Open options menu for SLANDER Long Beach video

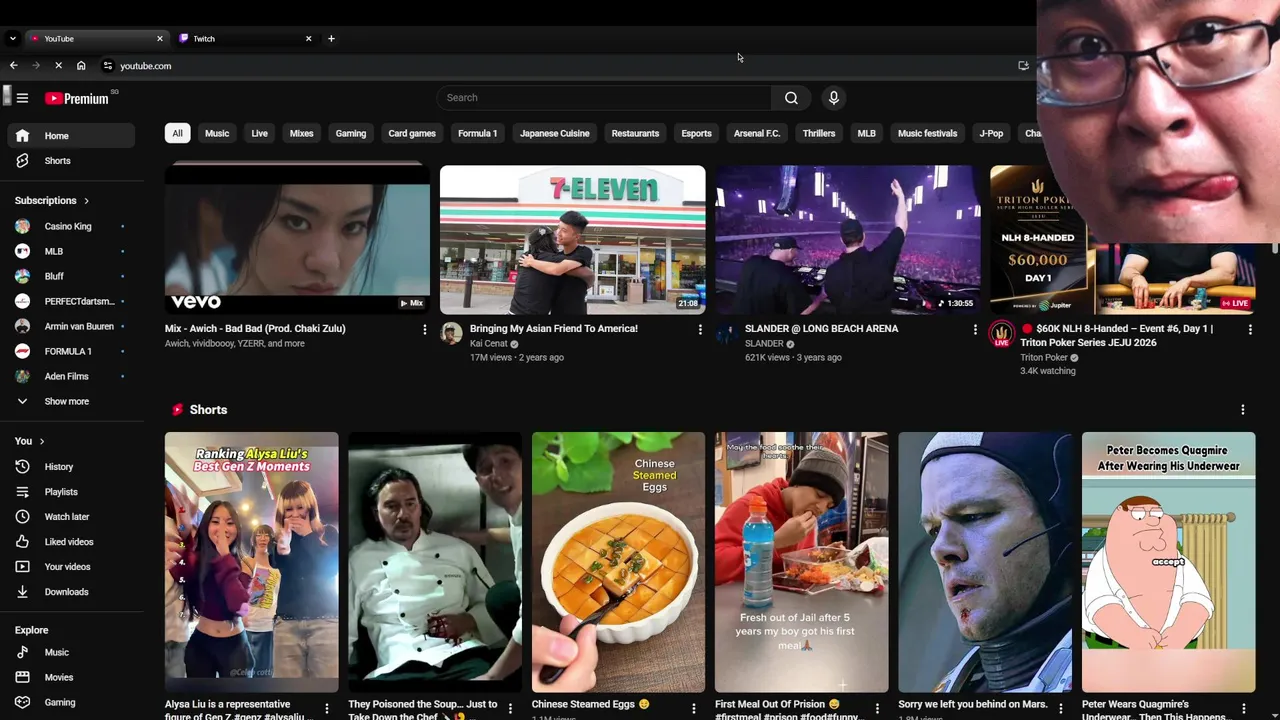[975, 329]
